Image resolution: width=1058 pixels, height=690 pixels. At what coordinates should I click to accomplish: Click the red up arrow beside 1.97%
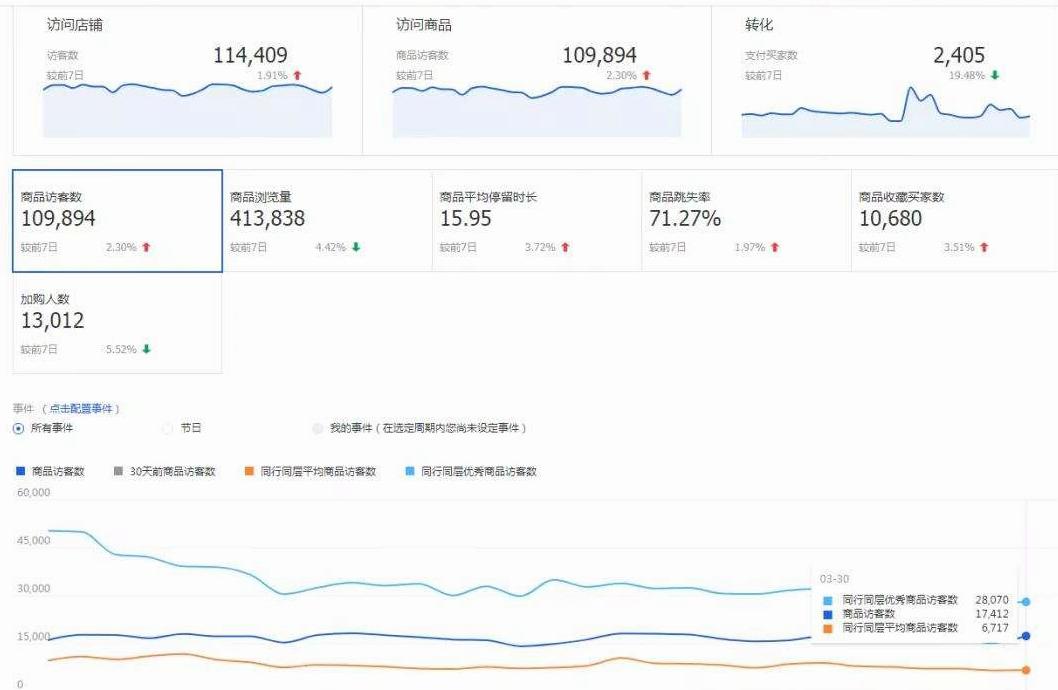coord(775,248)
